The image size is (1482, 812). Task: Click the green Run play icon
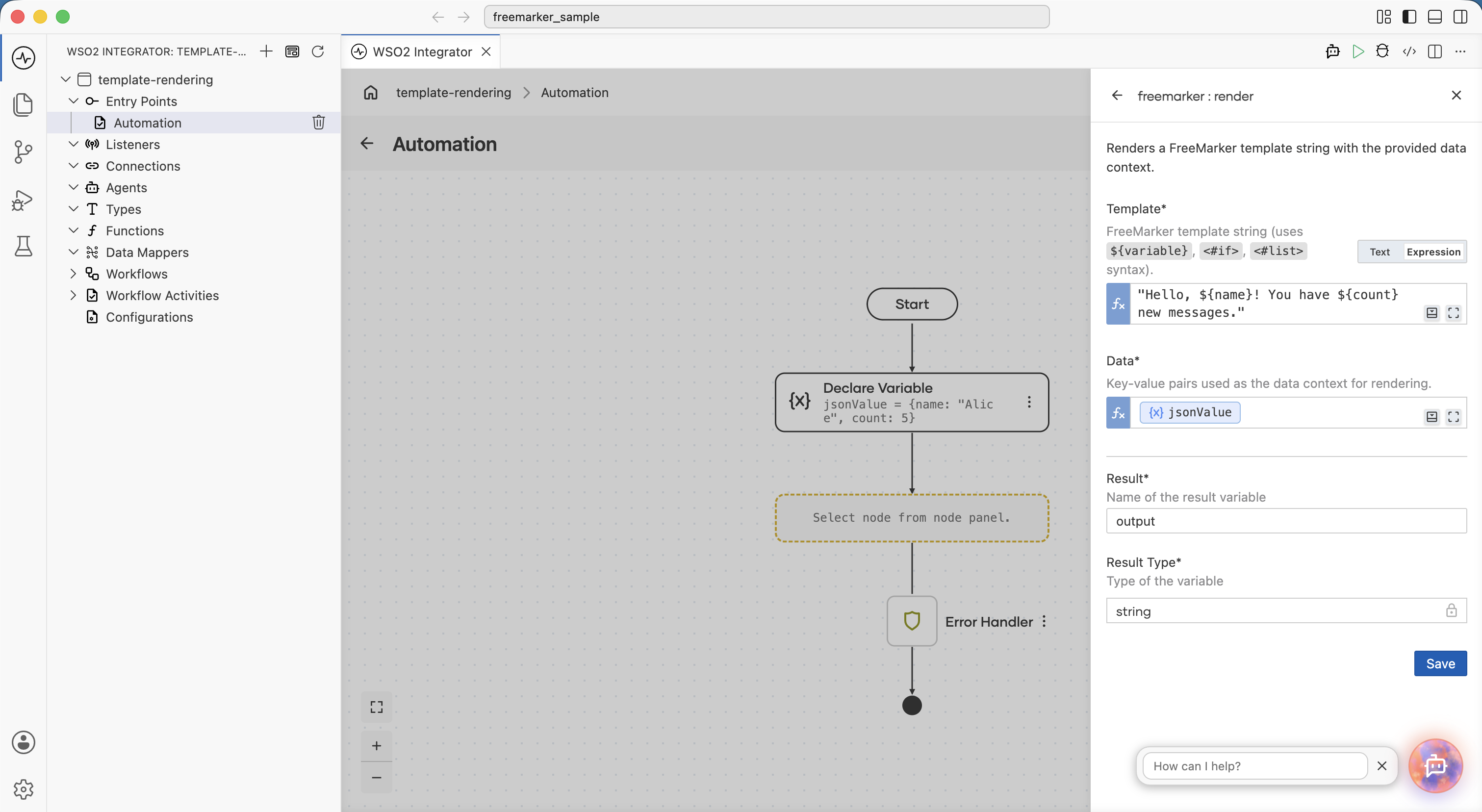tap(1358, 51)
